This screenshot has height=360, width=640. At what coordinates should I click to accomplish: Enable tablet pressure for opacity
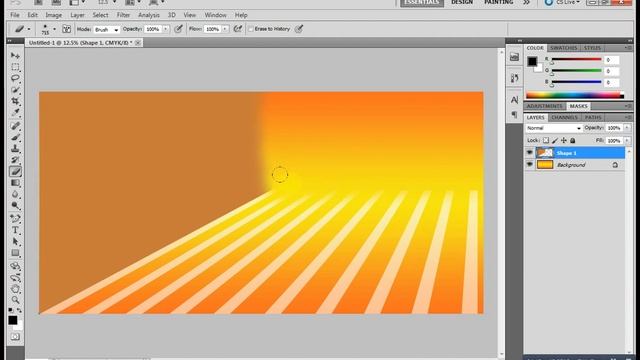[x=178, y=29]
